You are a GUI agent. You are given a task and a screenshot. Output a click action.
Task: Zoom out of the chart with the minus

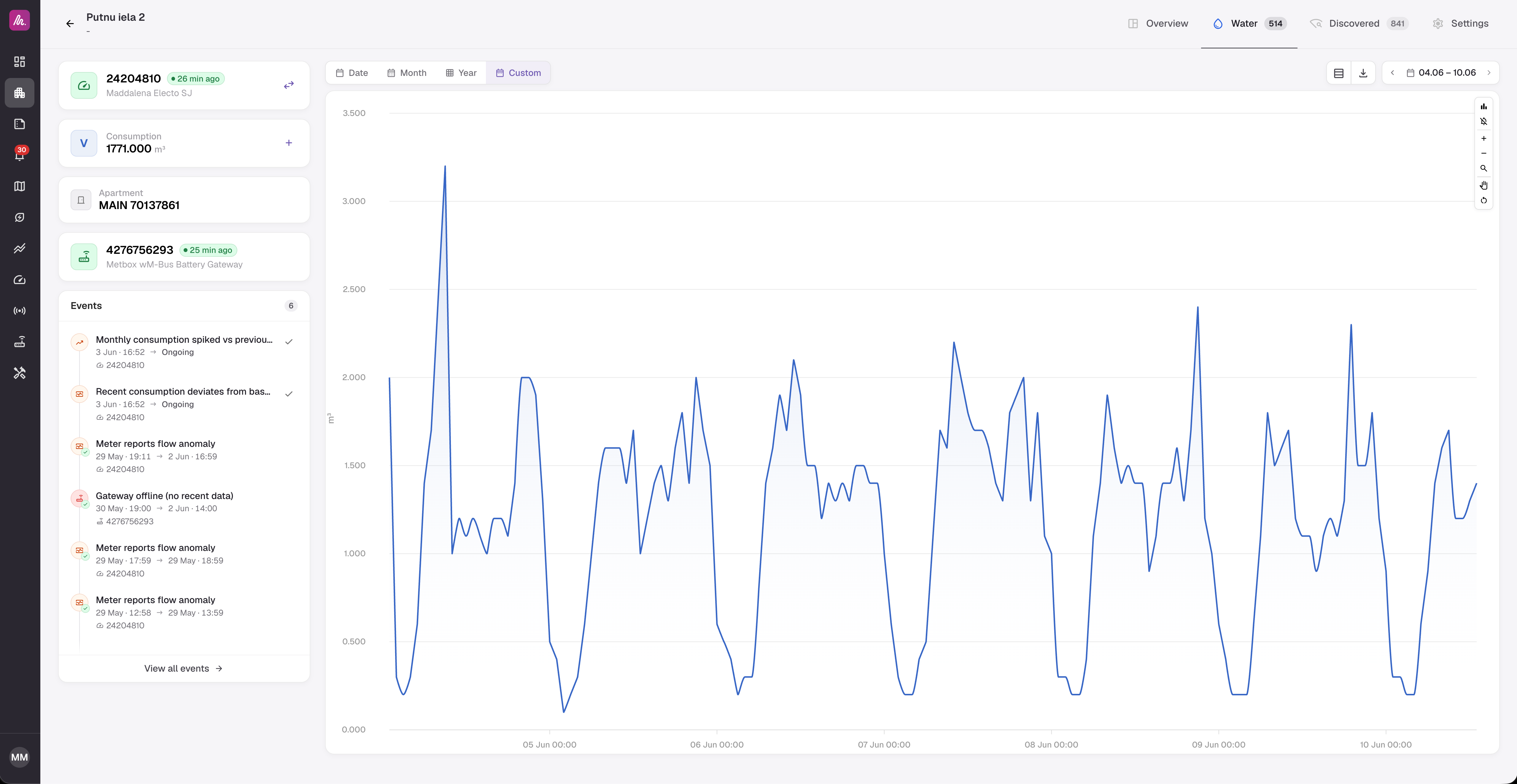(x=1483, y=154)
